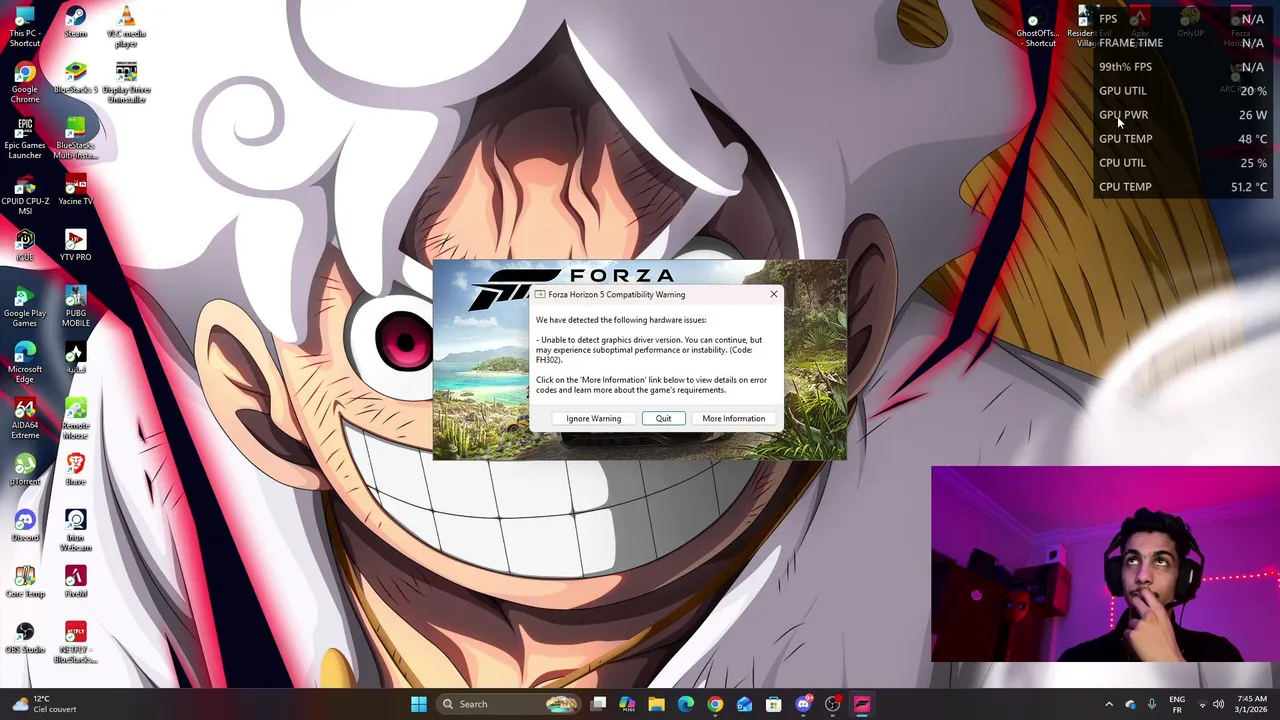Launch BlueStacks 5 from desktop

click(75, 79)
